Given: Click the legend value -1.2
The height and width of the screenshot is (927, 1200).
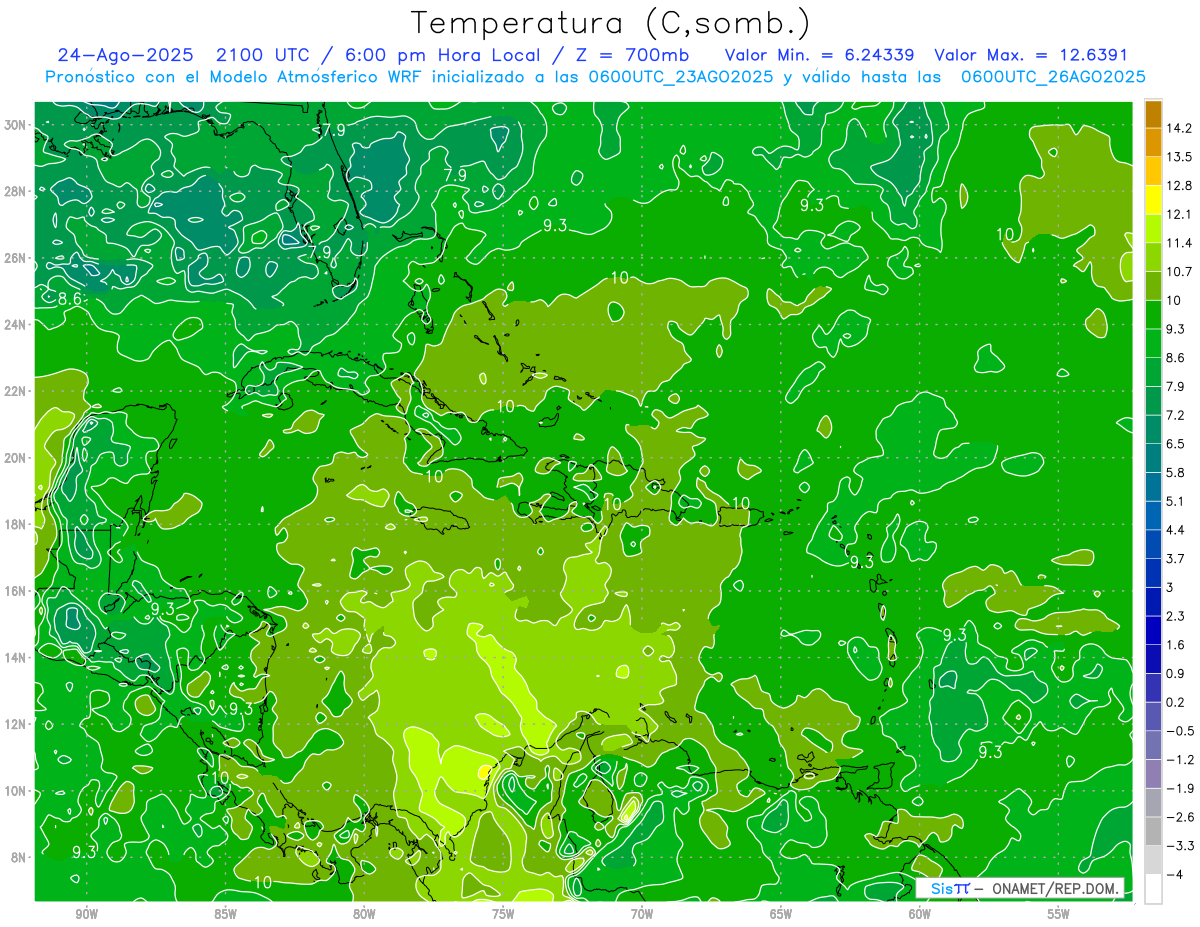Looking at the screenshot, I should click(1179, 759).
